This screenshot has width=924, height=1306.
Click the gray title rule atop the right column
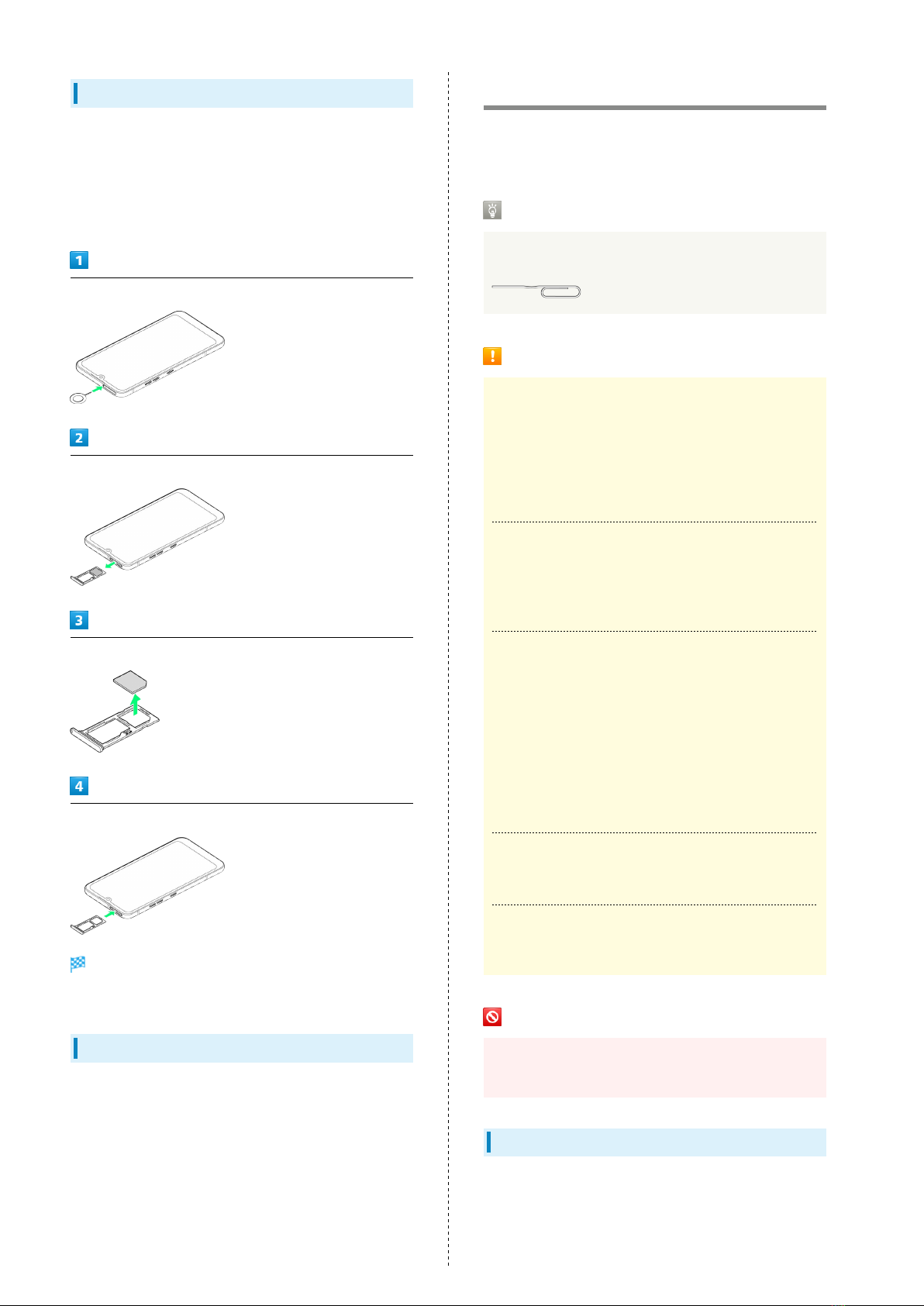[655, 108]
